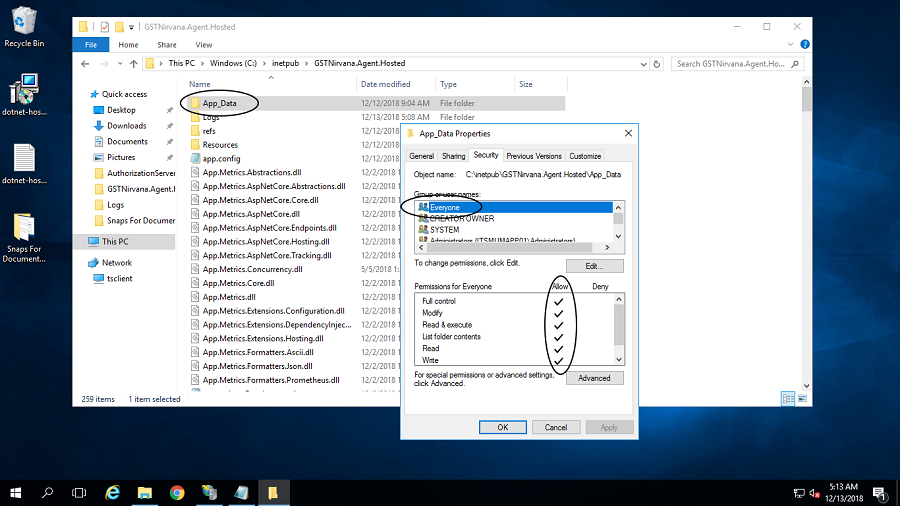Open Pictures in navigation pane

point(121,157)
